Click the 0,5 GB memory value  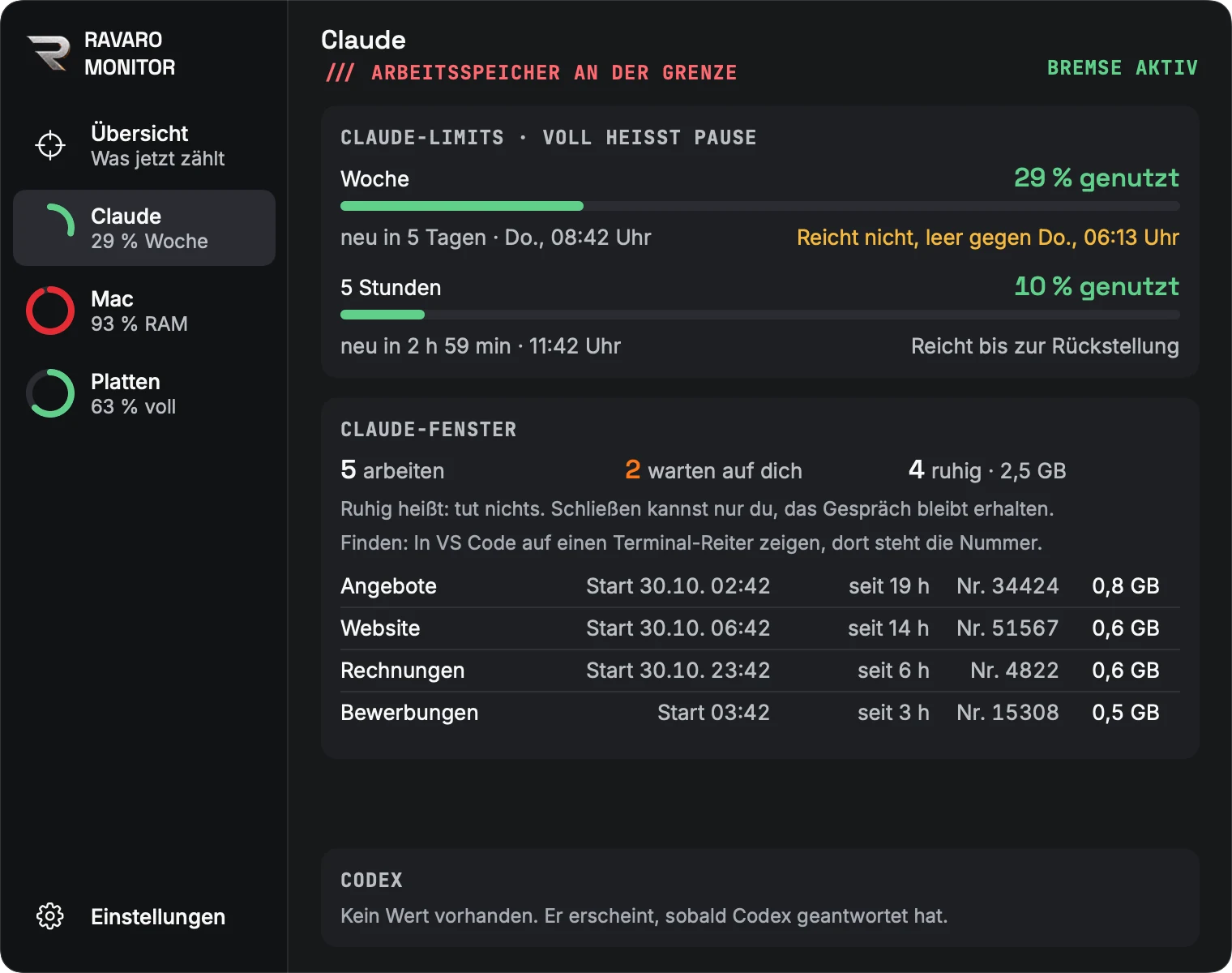tap(1126, 713)
